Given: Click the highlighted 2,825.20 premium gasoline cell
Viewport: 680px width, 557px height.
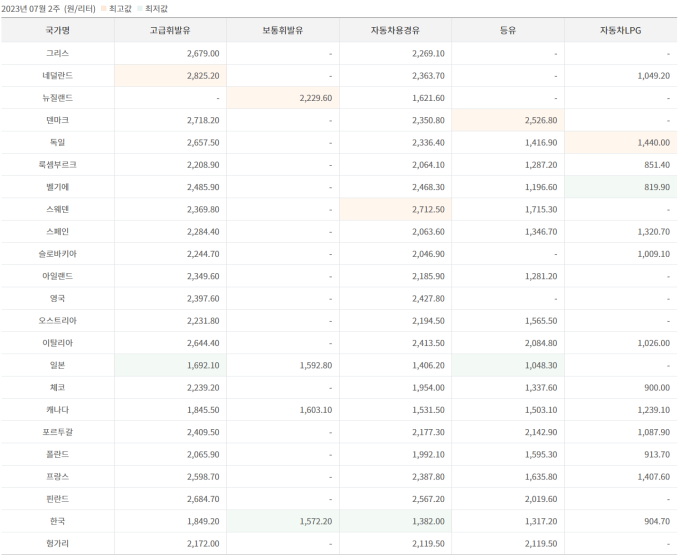Looking at the screenshot, I should 170,75.
